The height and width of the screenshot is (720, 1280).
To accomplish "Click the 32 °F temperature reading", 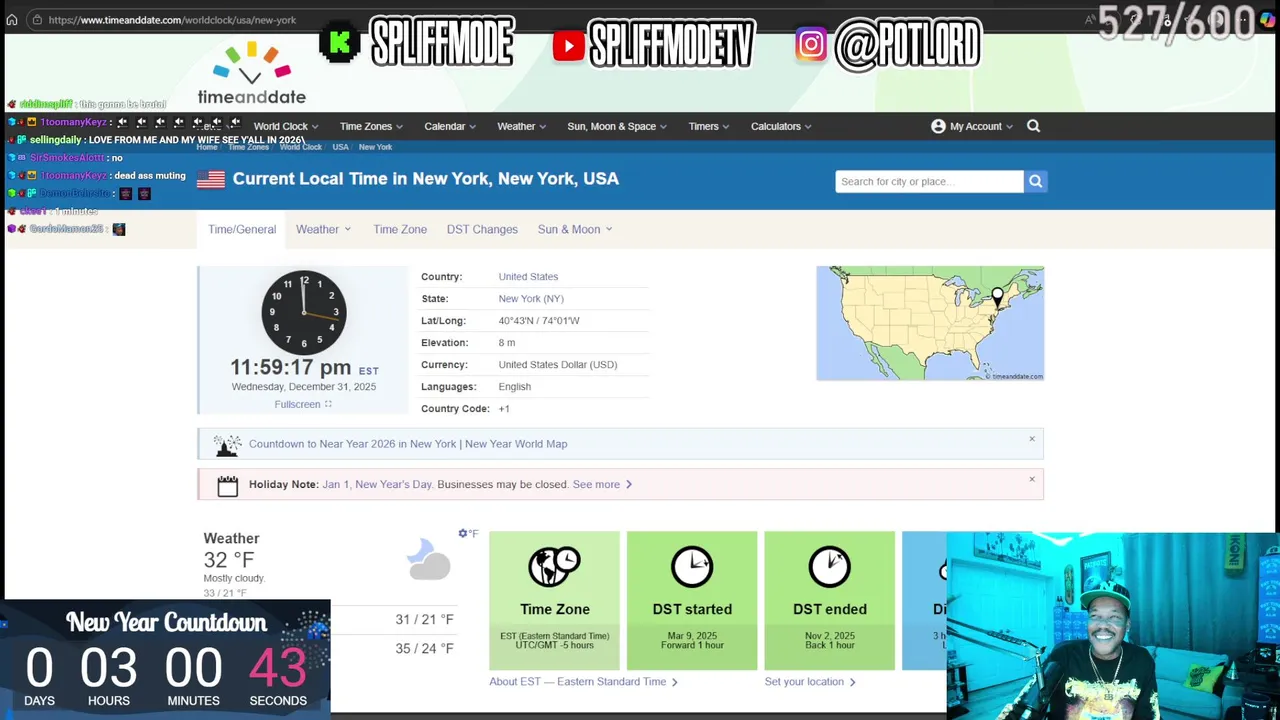I will pyautogui.click(x=229, y=560).
